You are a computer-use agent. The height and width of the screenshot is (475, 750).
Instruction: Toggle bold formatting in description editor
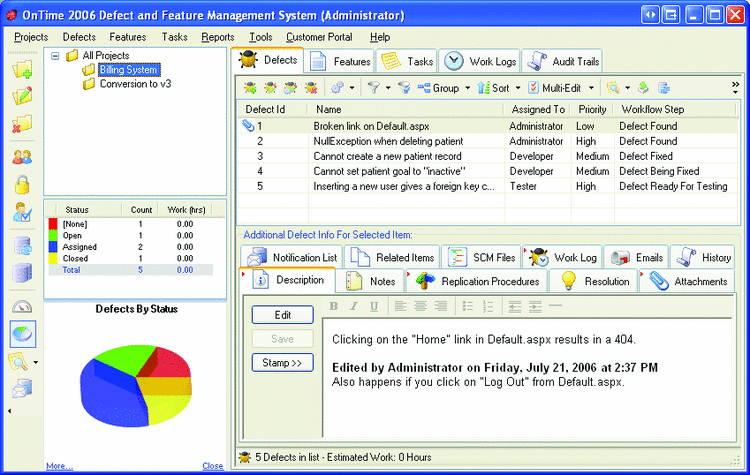(334, 306)
